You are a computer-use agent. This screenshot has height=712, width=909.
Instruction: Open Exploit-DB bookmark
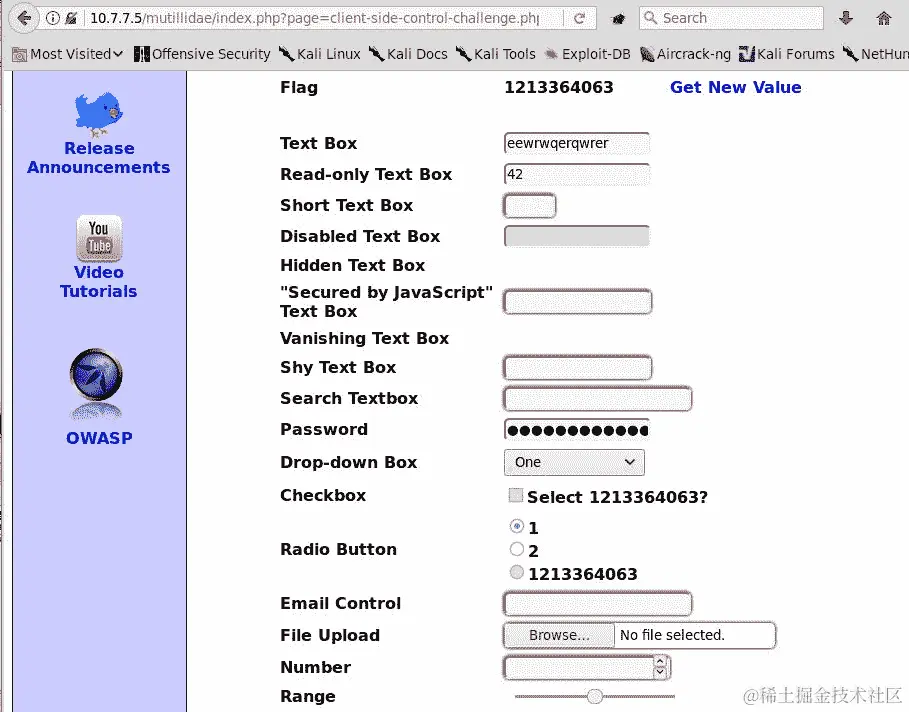click(x=587, y=54)
